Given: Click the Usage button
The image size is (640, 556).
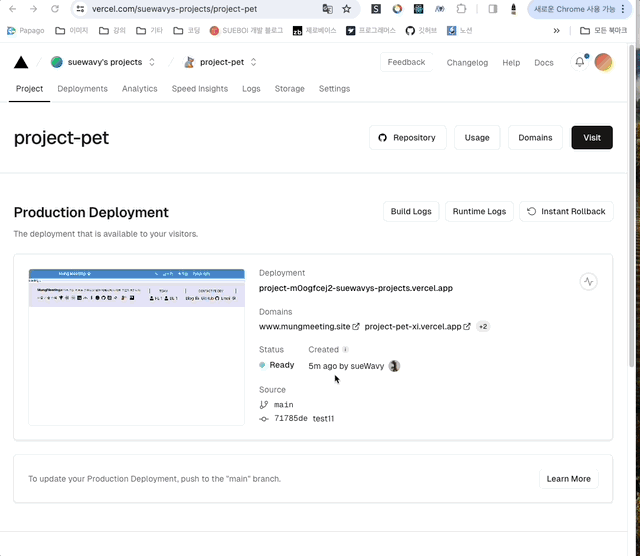Looking at the screenshot, I should pyautogui.click(x=477, y=138).
